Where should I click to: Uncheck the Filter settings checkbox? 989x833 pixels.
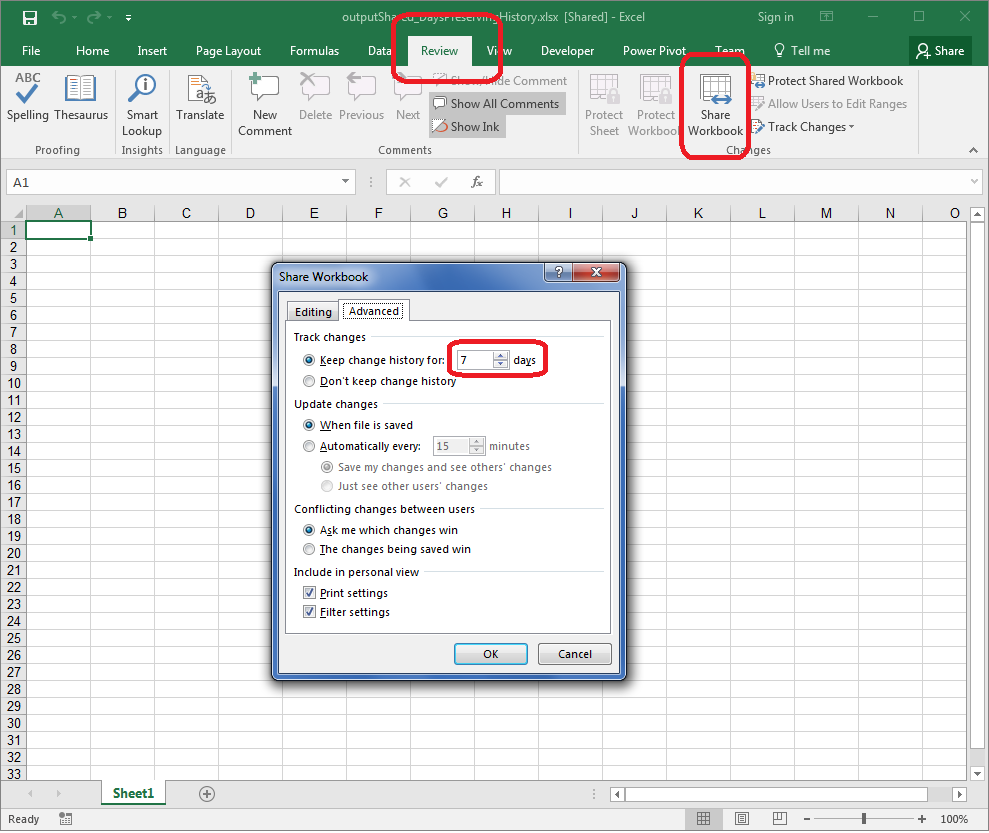[x=309, y=612]
